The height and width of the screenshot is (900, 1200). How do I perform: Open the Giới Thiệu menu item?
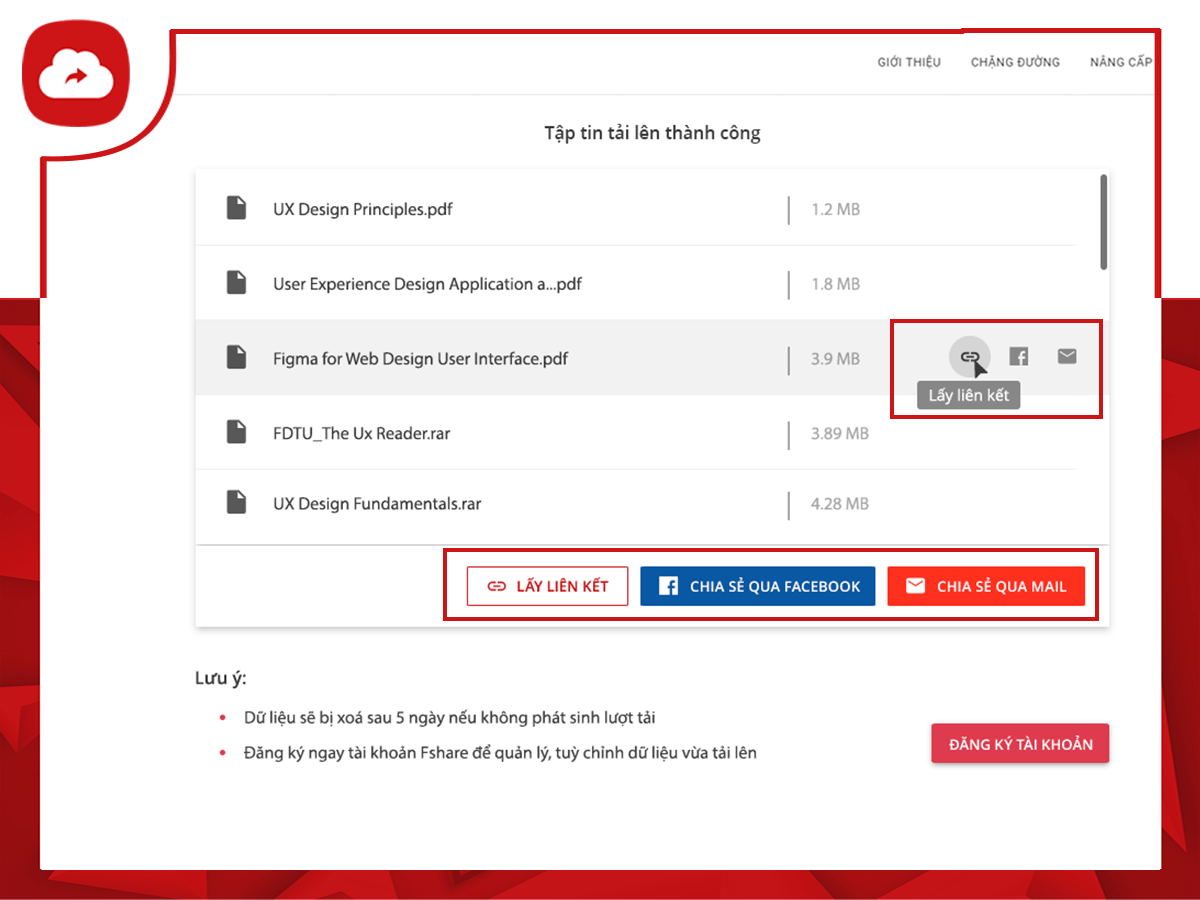coord(909,62)
